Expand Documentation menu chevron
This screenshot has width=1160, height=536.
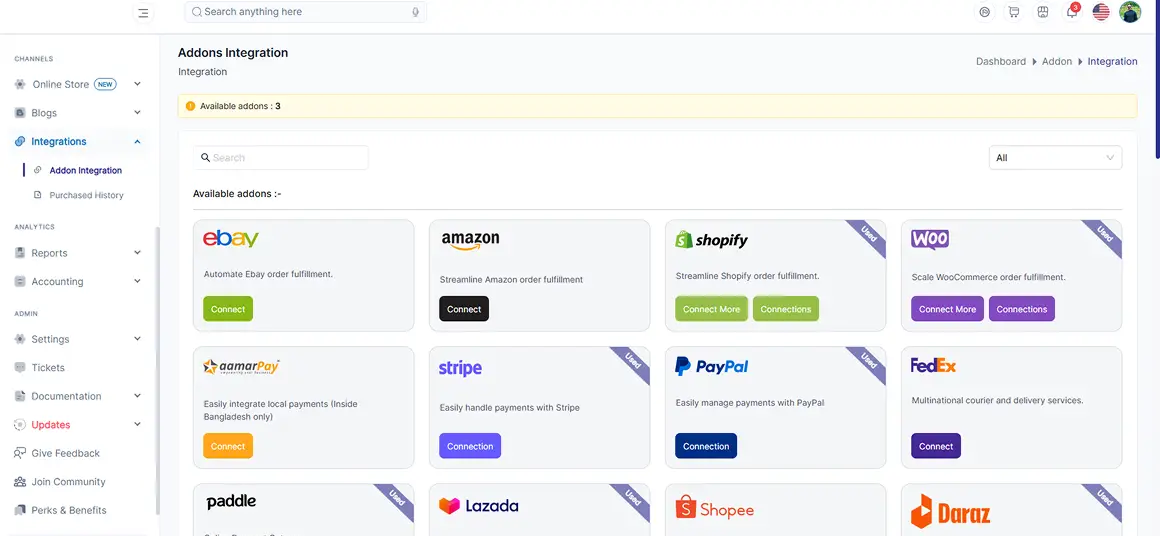[137, 396]
